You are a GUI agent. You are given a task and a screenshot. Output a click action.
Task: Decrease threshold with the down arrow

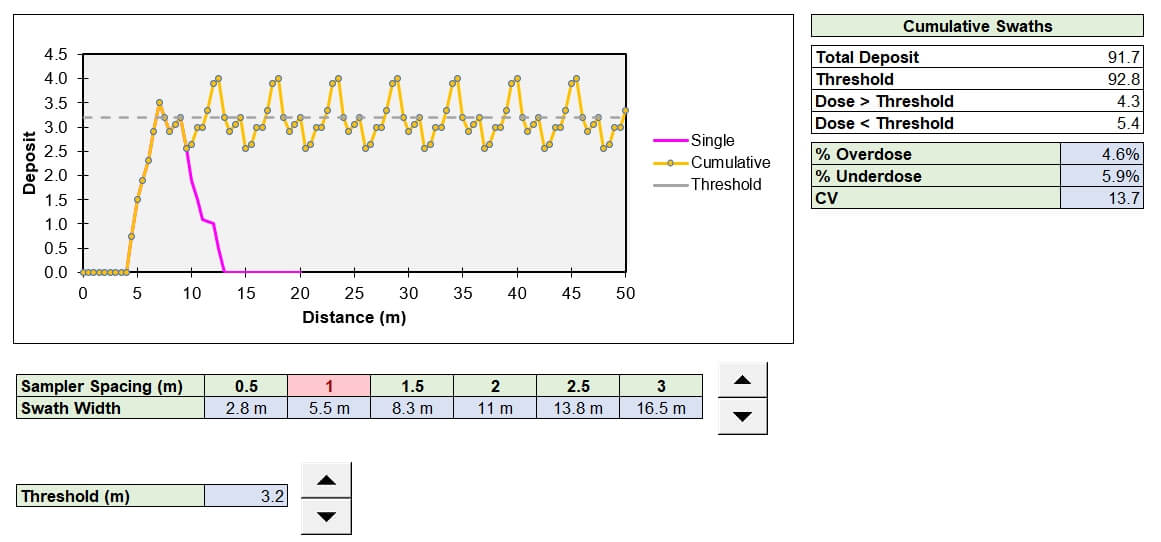pos(326,516)
